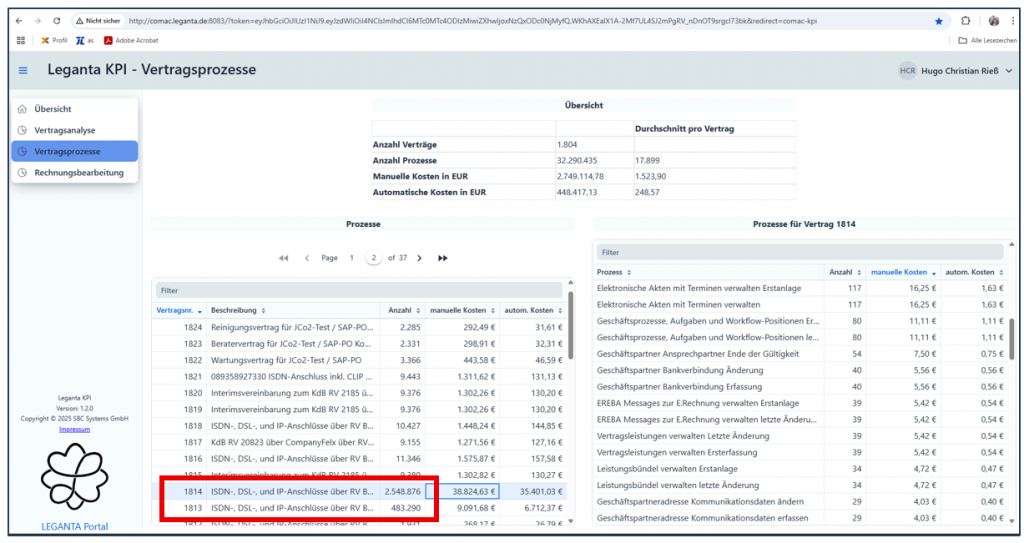This screenshot has width=1024, height=543.
Task: Jump to first page of Prozesse table
Action: [x=283, y=258]
